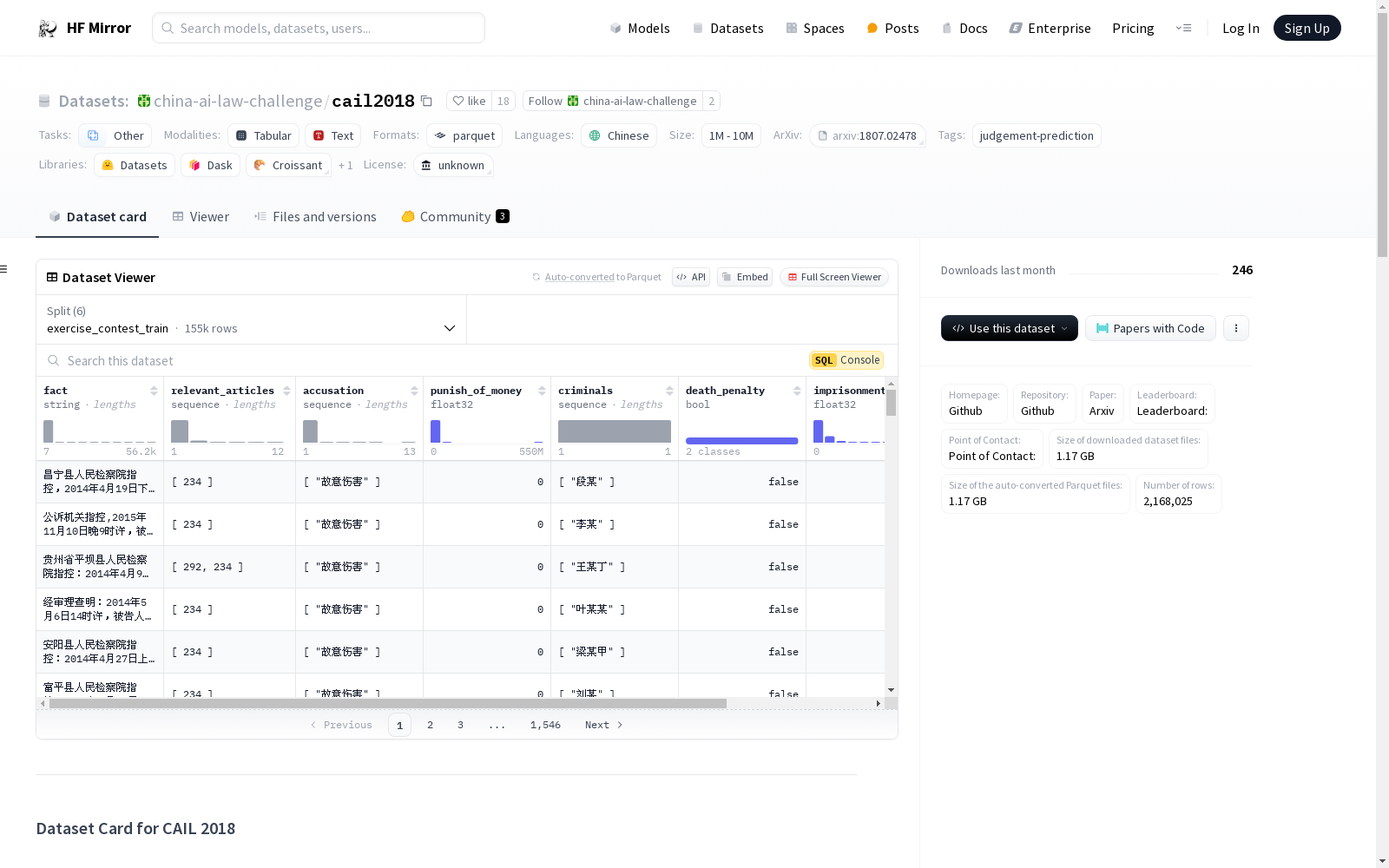Image resolution: width=1389 pixels, height=868 pixels.
Task: Open Enterprise in the top navigation
Action: click(x=1050, y=29)
